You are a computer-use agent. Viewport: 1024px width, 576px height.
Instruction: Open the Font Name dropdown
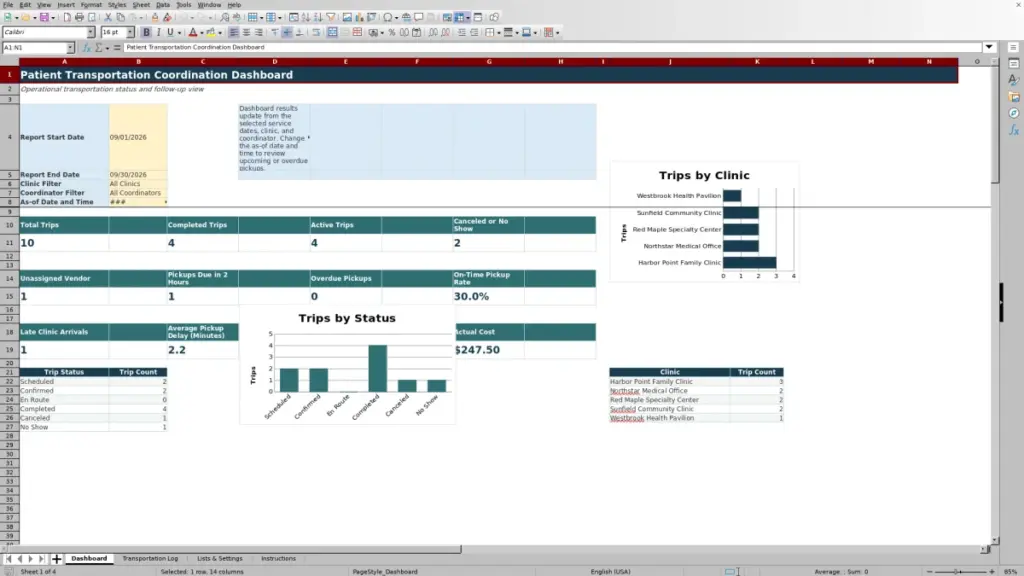(x=90, y=32)
